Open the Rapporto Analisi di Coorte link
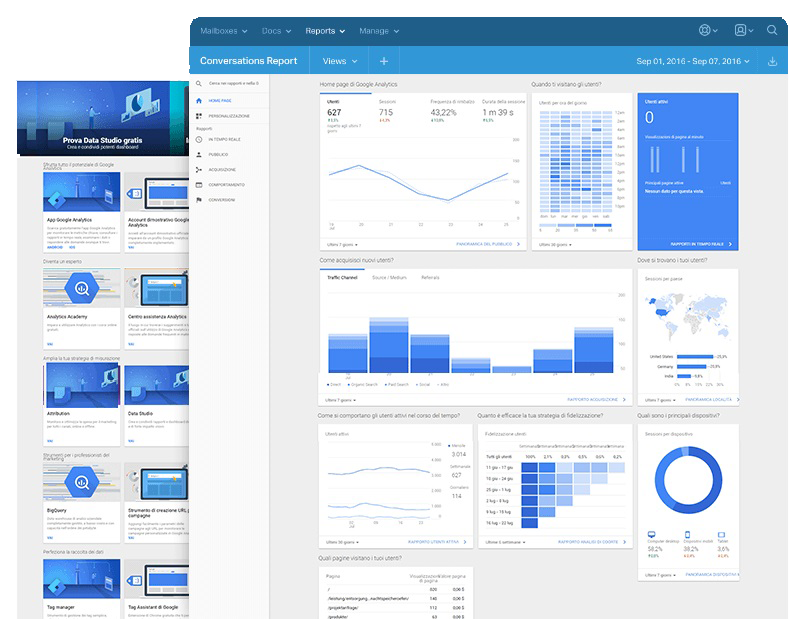This screenshot has height=619, width=805. tap(592, 542)
